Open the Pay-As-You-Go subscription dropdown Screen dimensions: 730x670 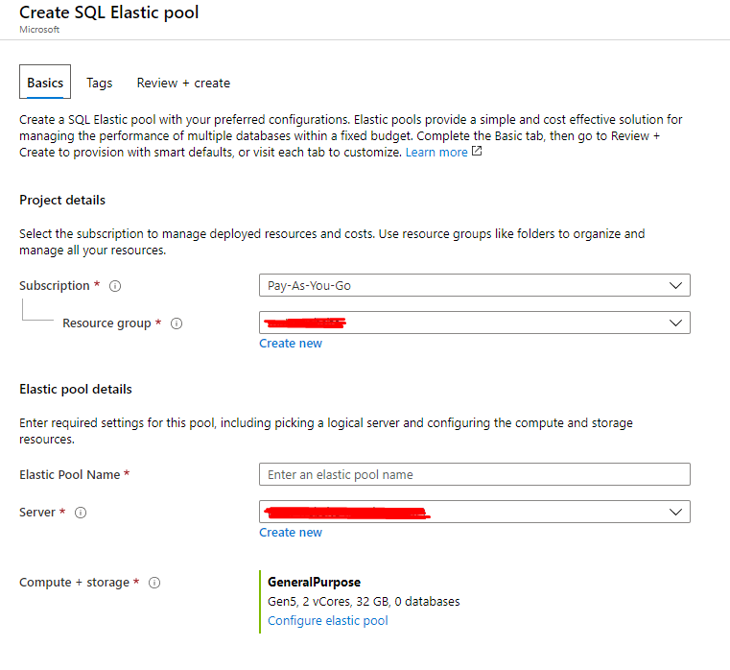[474, 286]
